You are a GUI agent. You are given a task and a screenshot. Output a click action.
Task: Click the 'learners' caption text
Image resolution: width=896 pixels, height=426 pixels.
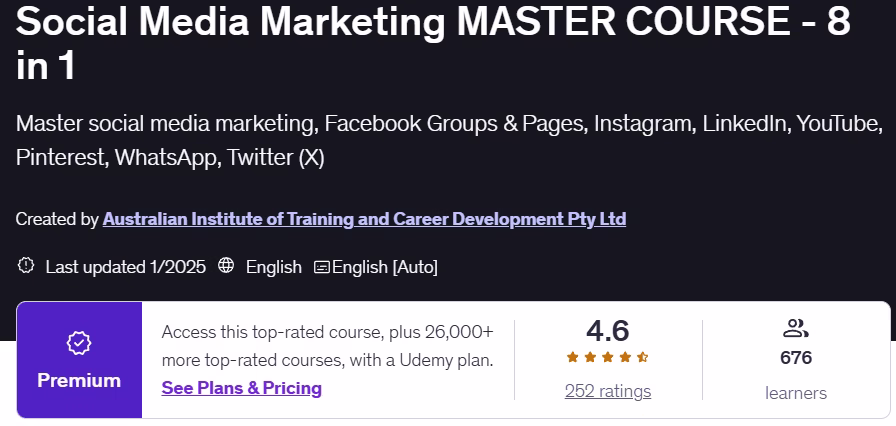[796, 393]
